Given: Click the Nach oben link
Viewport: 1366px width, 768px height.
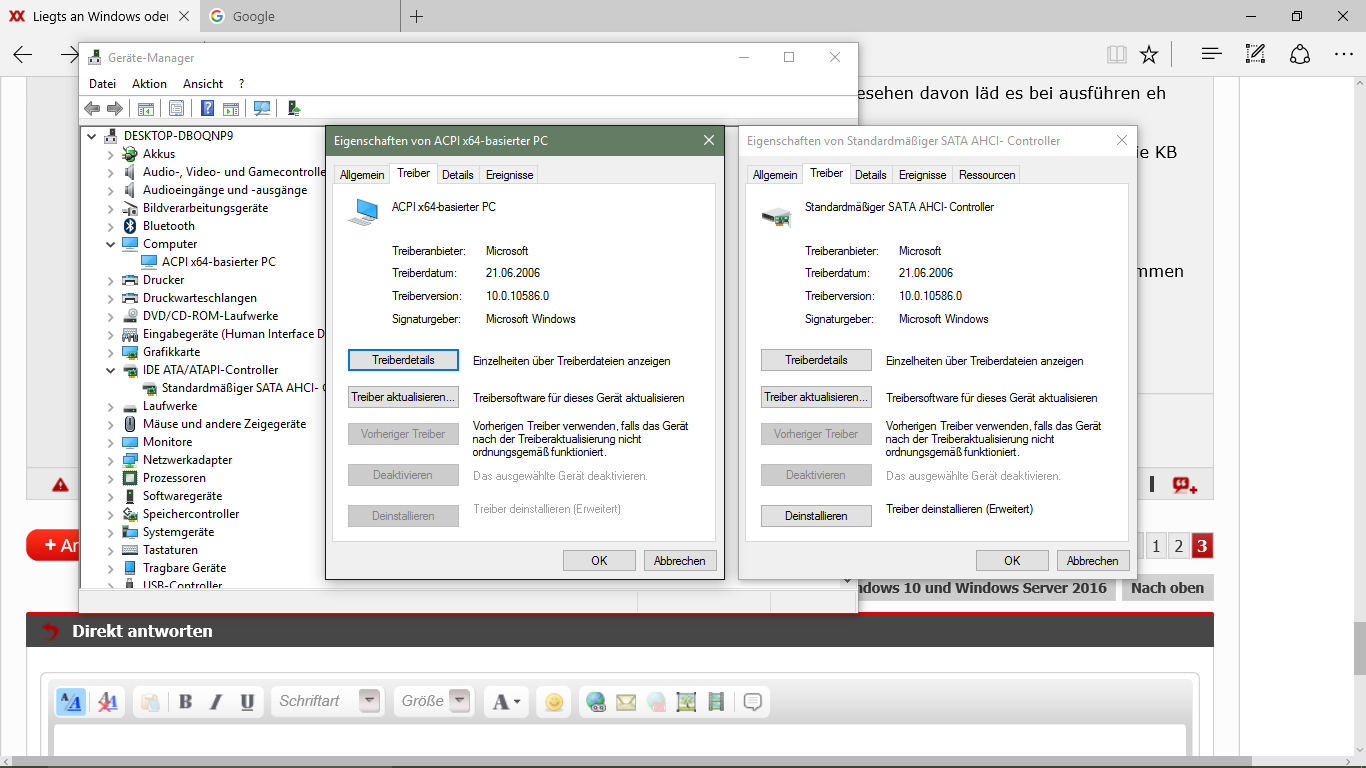Looking at the screenshot, I should 1167,588.
